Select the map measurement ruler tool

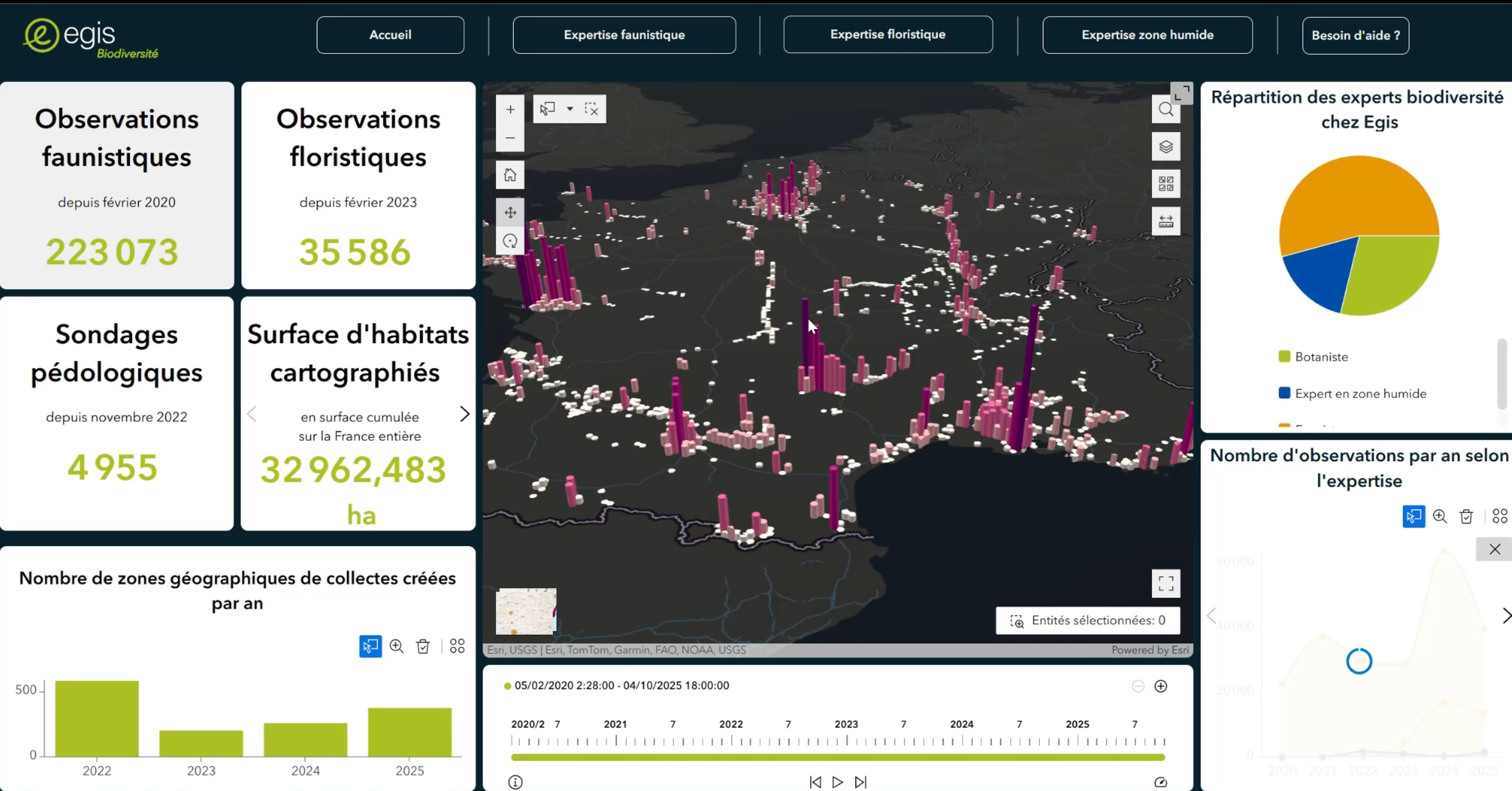pos(1165,221)
